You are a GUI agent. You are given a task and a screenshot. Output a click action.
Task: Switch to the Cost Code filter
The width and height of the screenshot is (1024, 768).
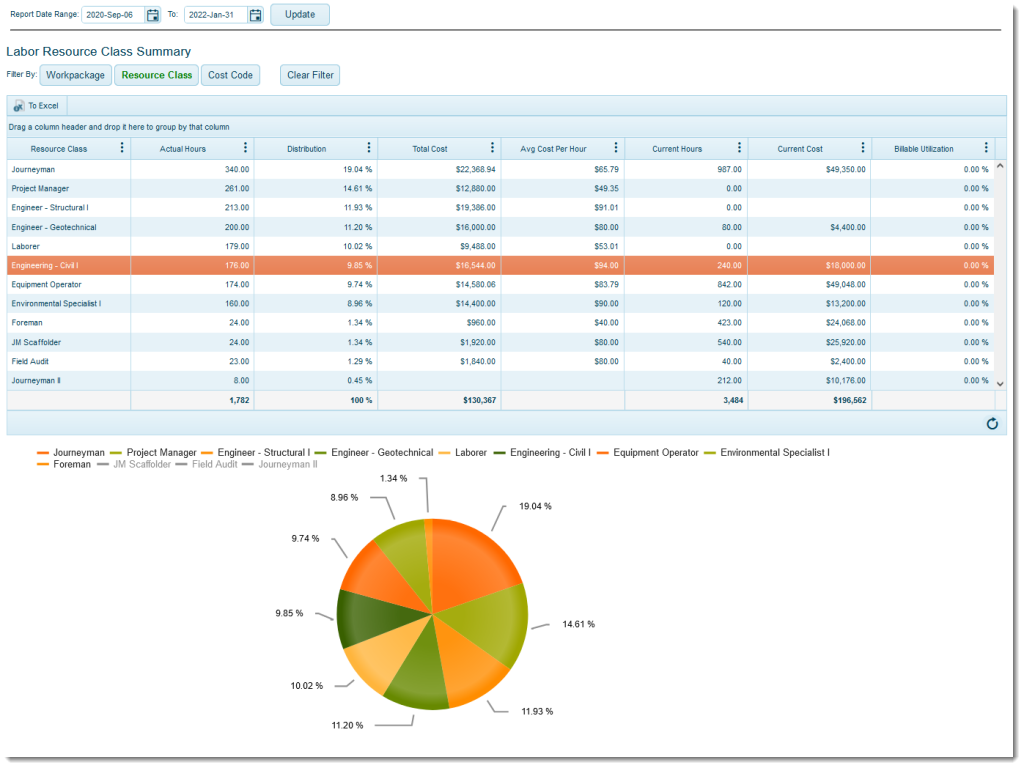pyautogui.click(x=229, y=74)
